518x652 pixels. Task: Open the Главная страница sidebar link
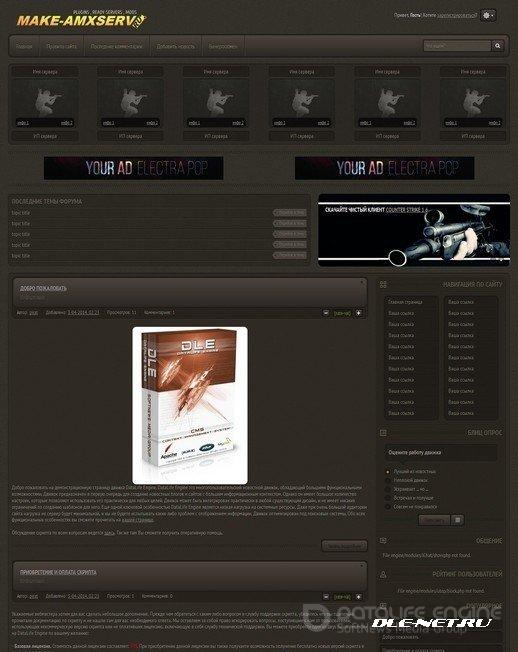click(405, 302)
